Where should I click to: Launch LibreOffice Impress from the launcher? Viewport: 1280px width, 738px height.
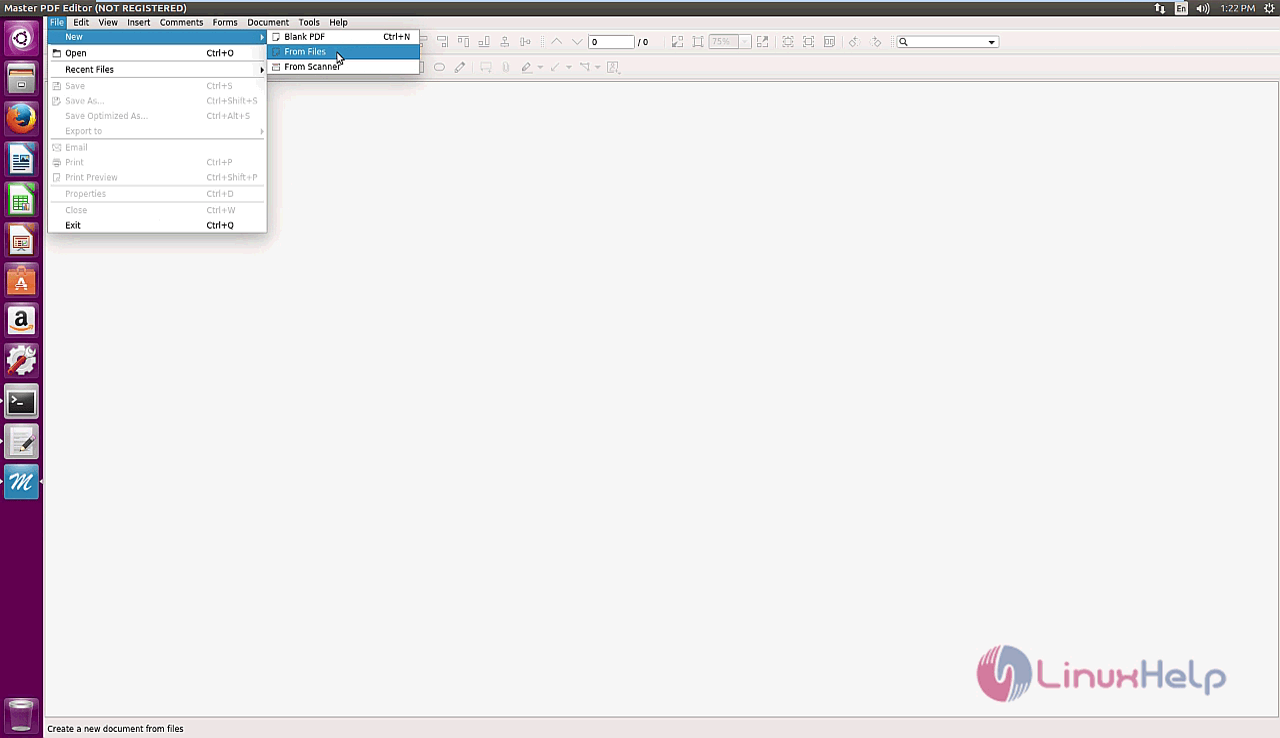click(x=21, y=241)
